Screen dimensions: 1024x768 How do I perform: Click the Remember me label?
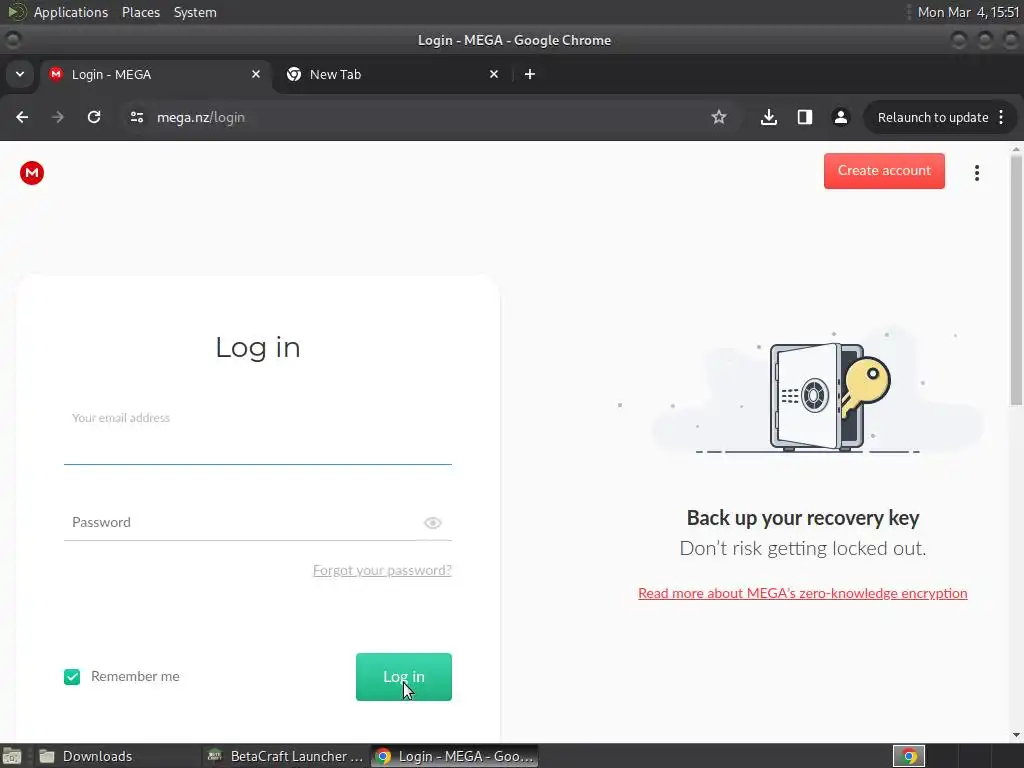pos(135,677)
